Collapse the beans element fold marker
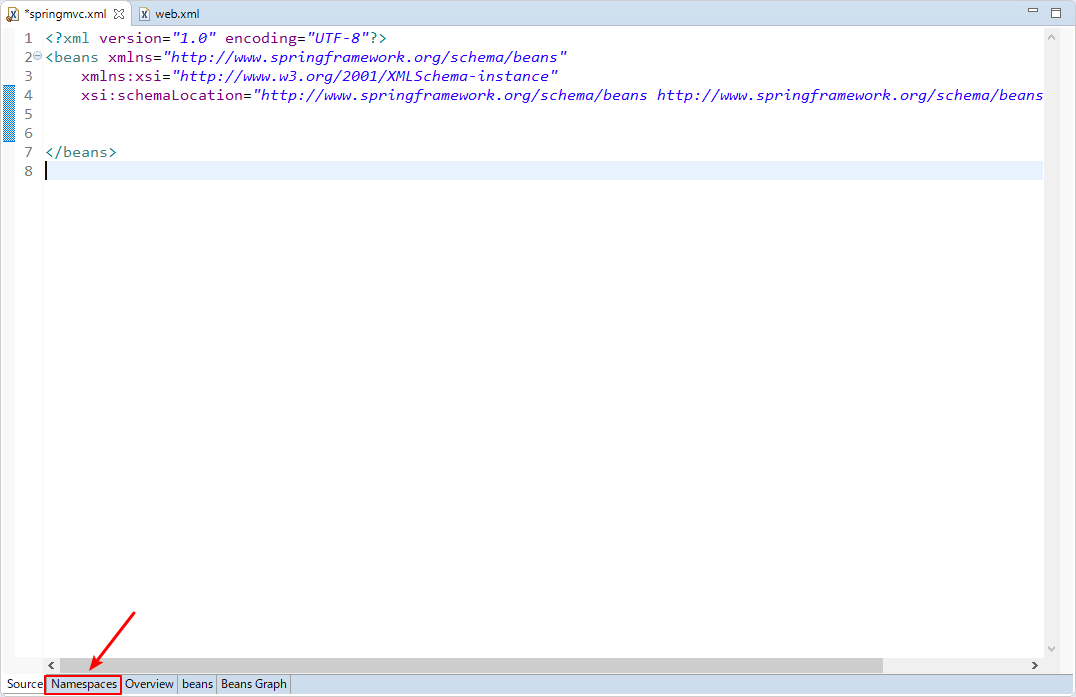Image resolution: width=1076 pixels, height=697 pixels. coord(38,56)
